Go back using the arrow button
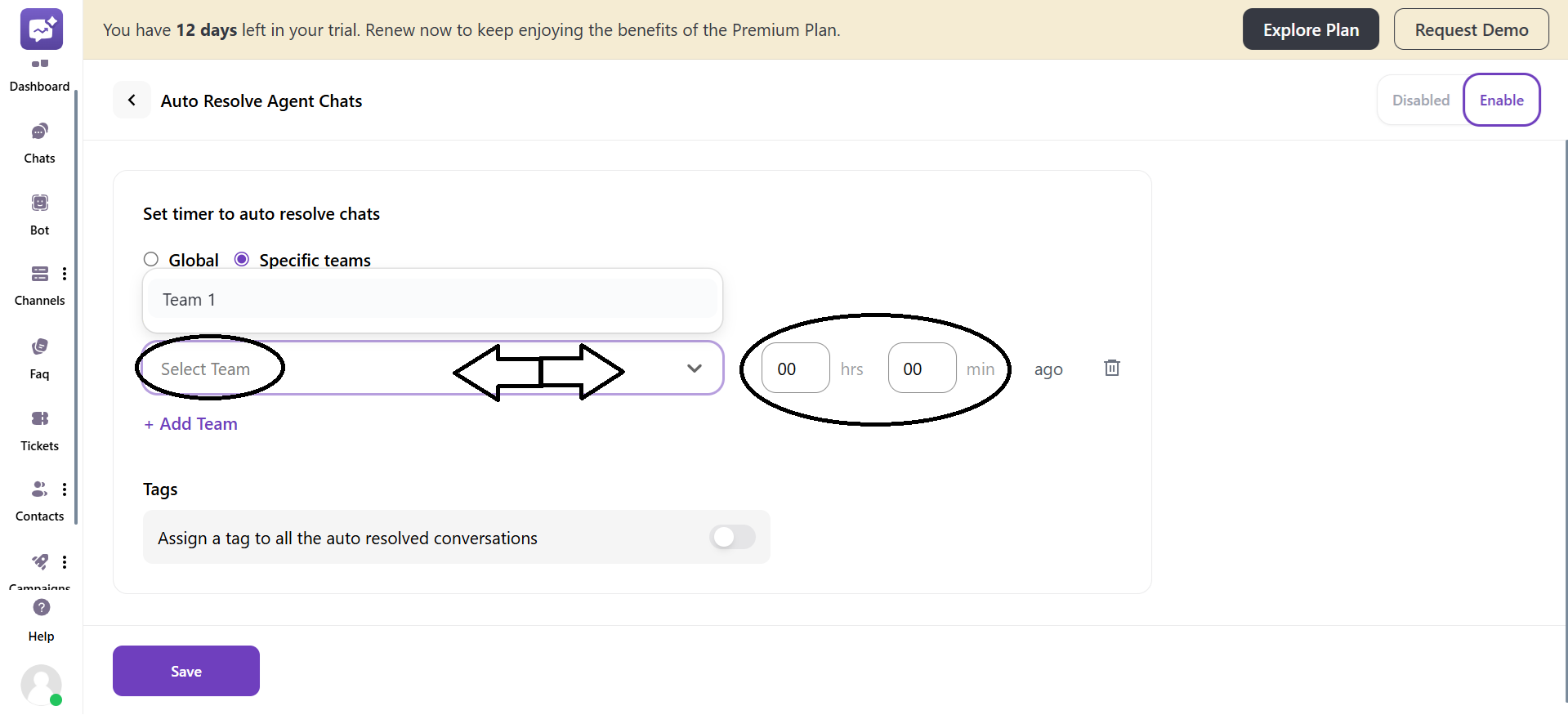The width and height of the screenshot is (1568, 715). click(132, 101)
